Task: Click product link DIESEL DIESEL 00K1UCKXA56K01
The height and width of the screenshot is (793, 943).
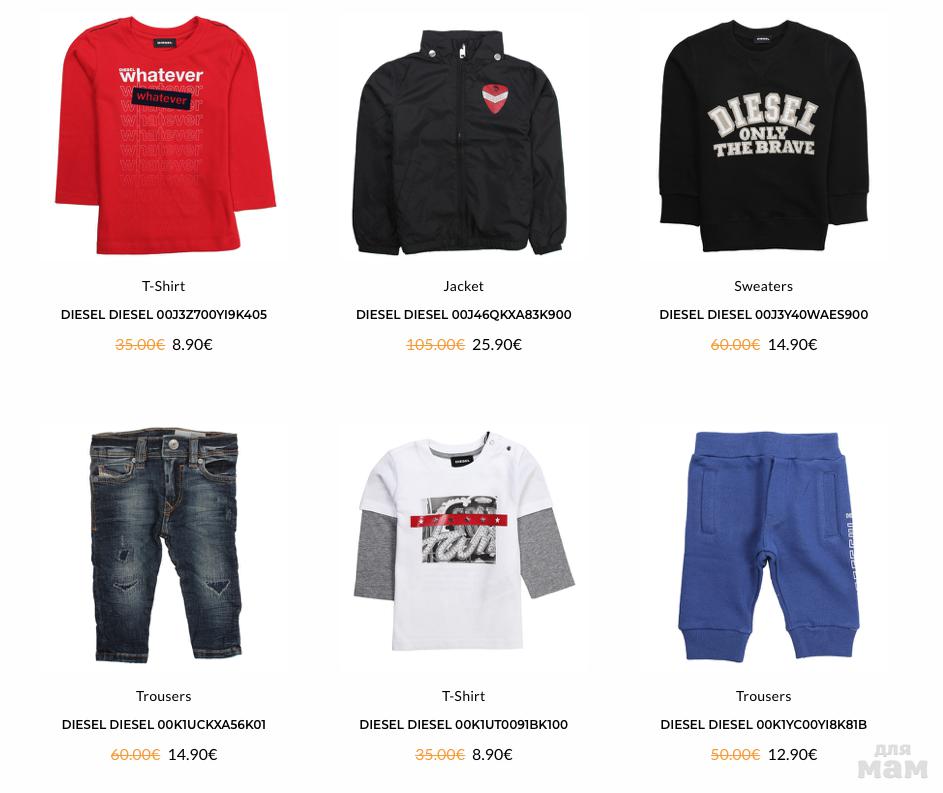Action: pos(164,724)
